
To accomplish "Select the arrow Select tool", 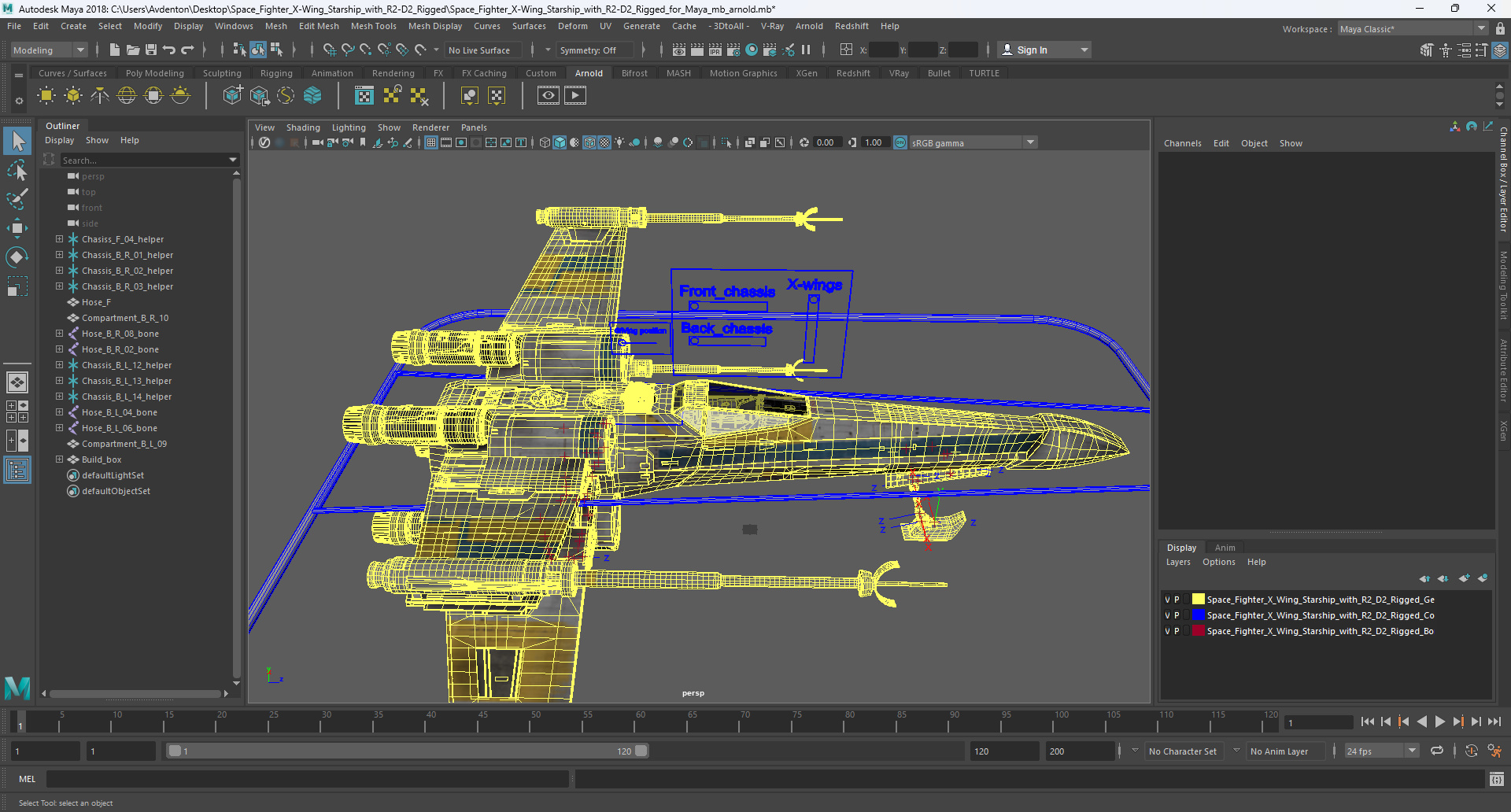I will click(x=17, y=142).
